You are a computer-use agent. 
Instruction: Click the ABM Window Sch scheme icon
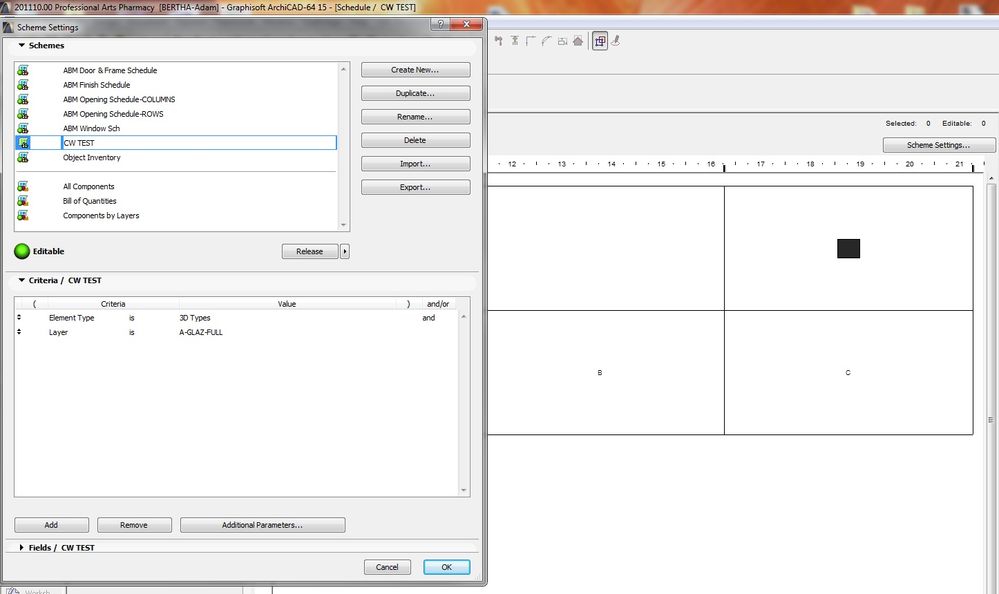[x=23, y=128]
